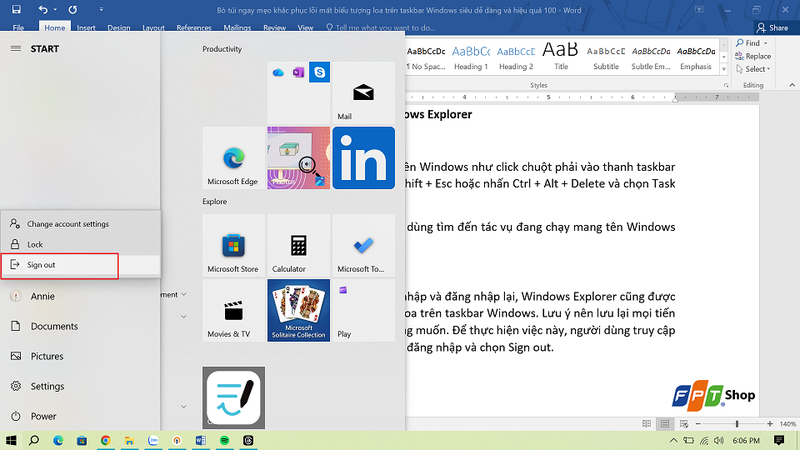Click the Power option in Start menu

(x=80, y=416)
